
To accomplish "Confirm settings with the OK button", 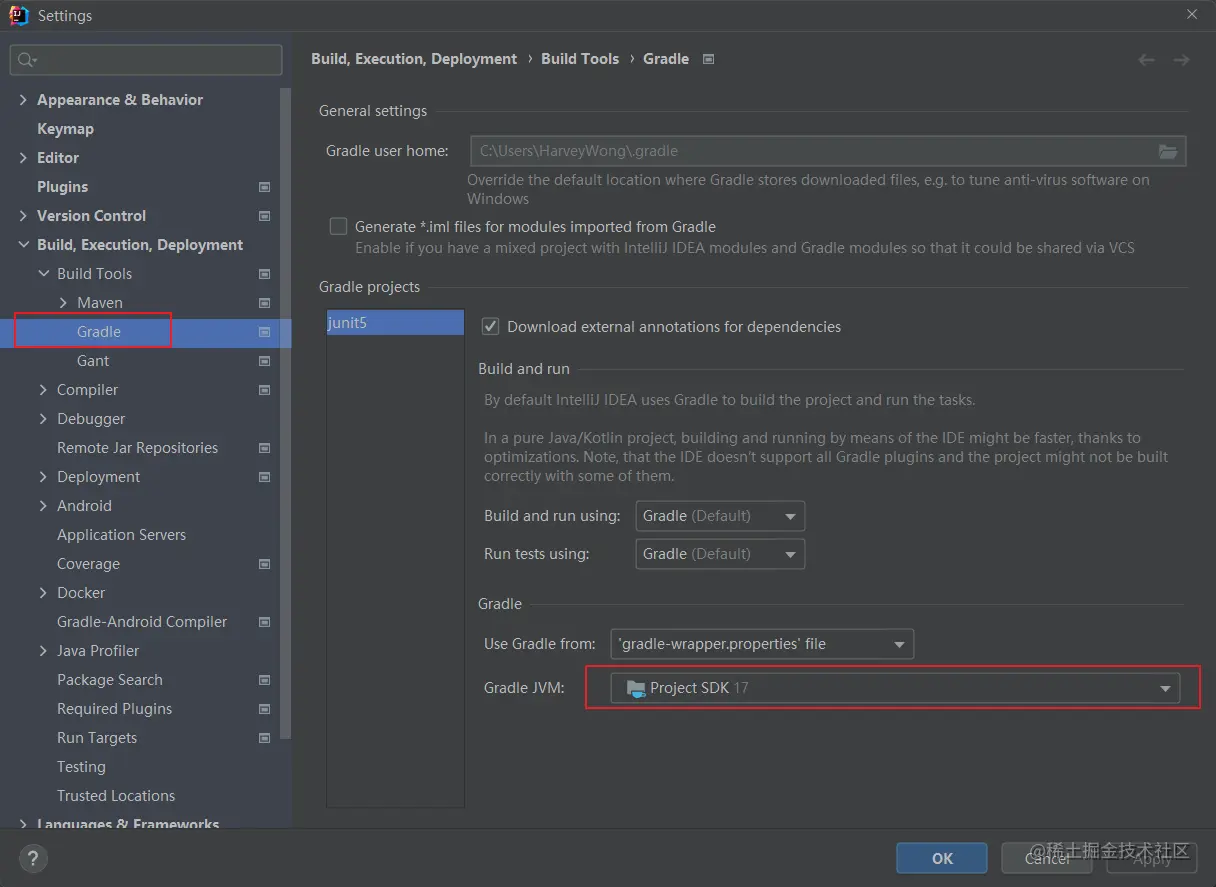I will point(942,858).
